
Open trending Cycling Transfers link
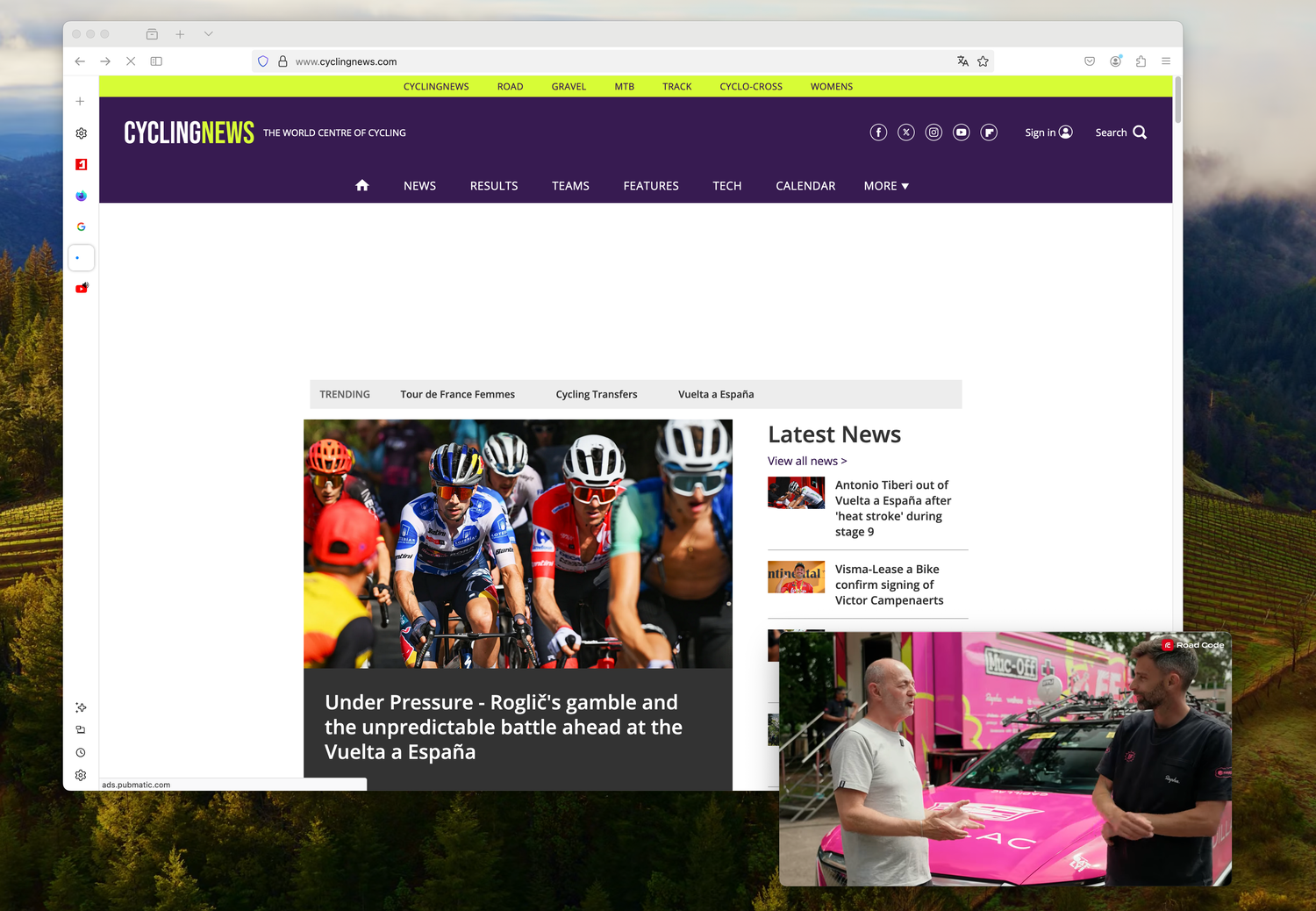pyautogui.click(x=597, y=395)
